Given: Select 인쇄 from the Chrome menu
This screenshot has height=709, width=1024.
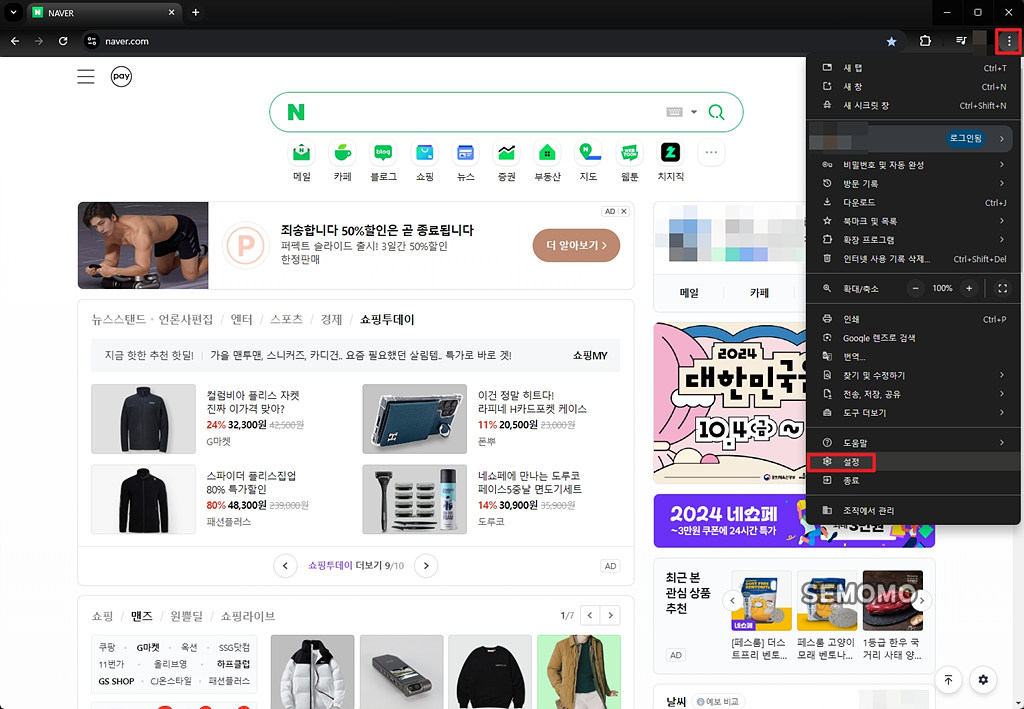Looking at the screenshot, I should 914,319.
